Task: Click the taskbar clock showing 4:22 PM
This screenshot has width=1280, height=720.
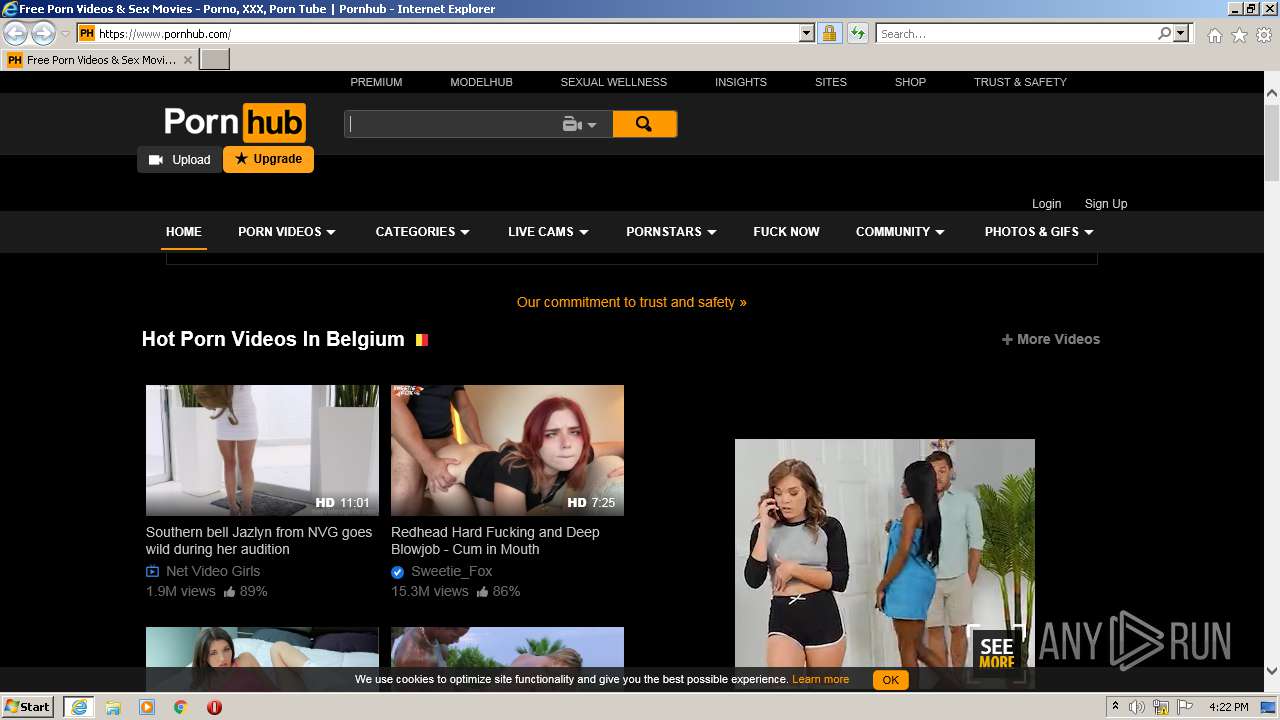Action: [1228, 707]
